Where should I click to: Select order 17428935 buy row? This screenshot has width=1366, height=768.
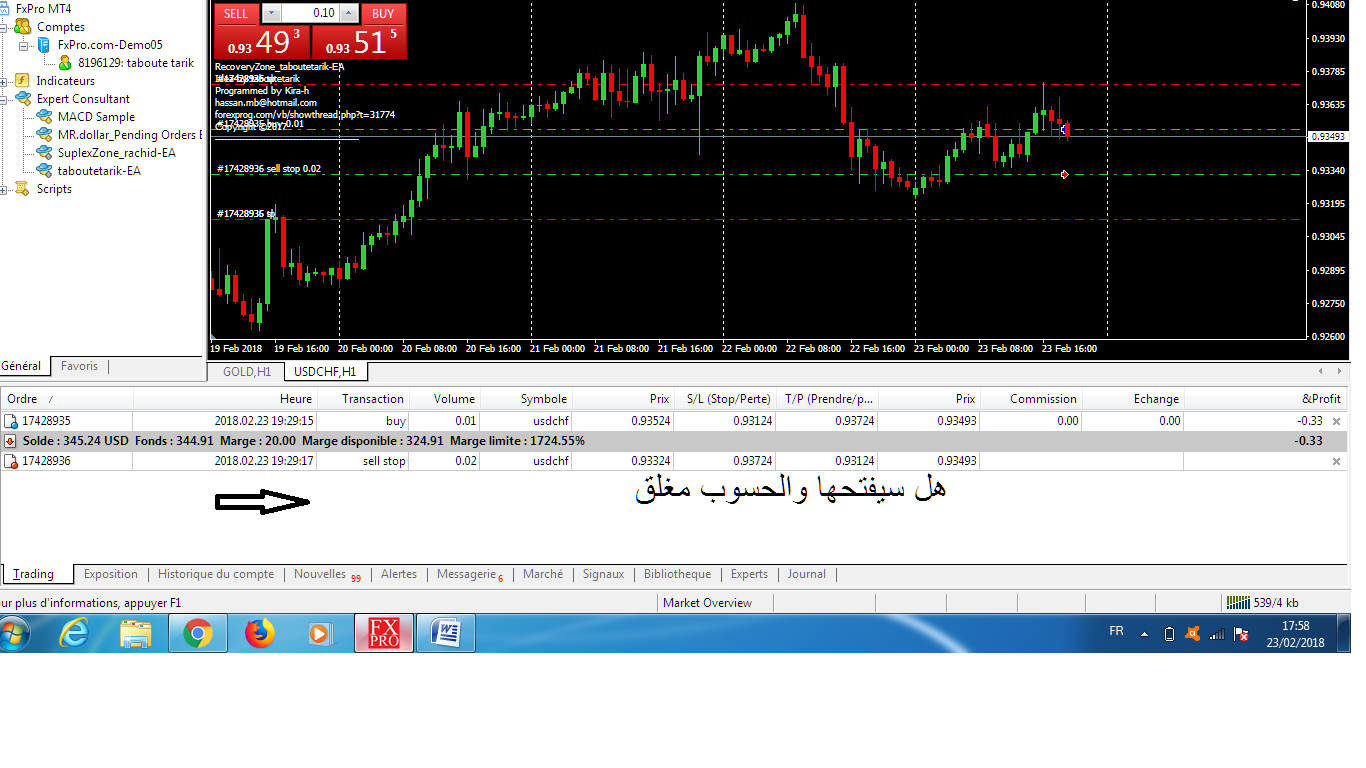coord(674,421)
